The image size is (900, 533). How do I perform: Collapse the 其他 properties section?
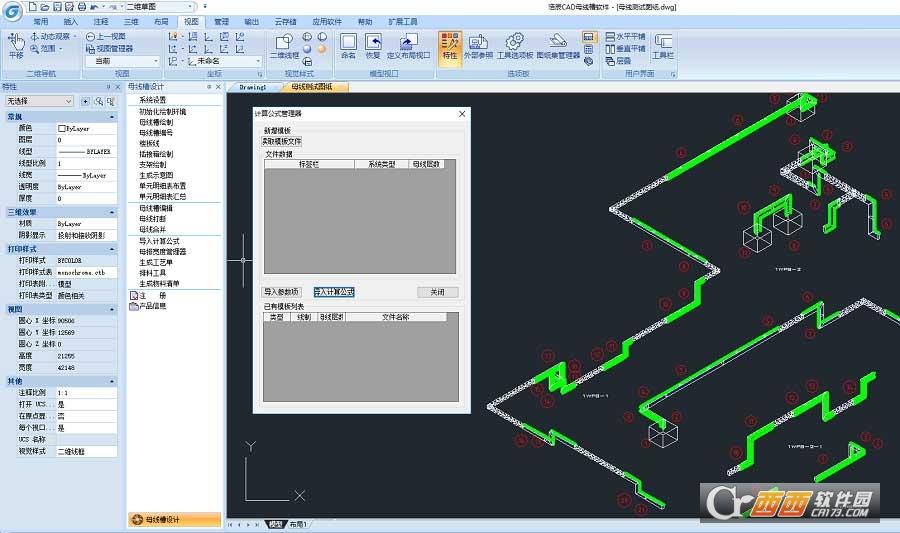111,382
